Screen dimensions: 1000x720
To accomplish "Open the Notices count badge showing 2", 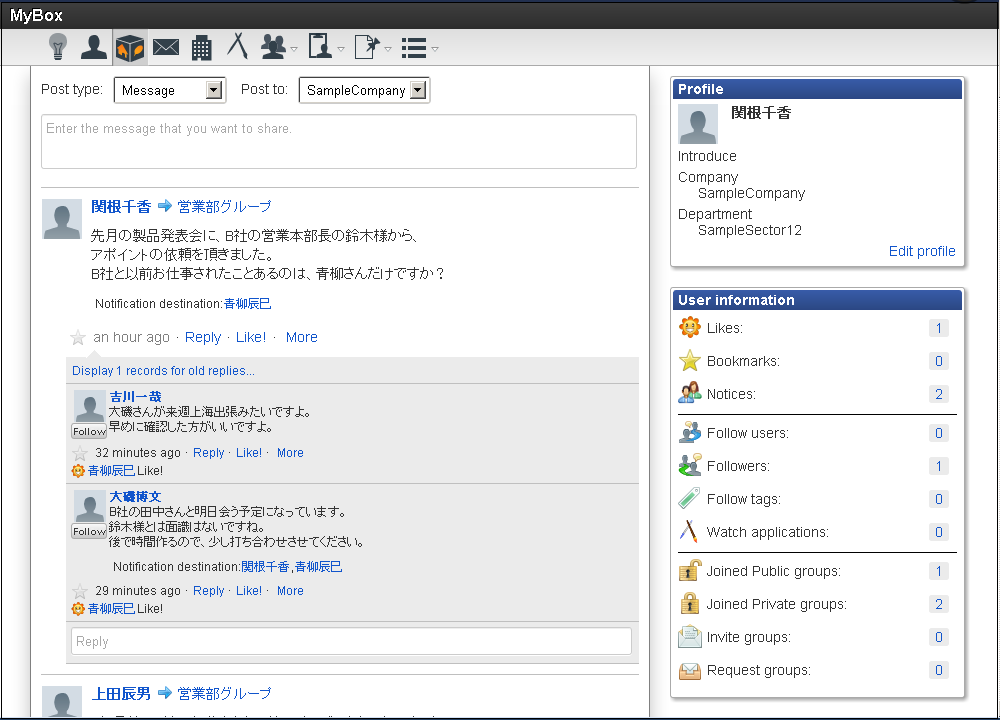I will pos(938,394).
